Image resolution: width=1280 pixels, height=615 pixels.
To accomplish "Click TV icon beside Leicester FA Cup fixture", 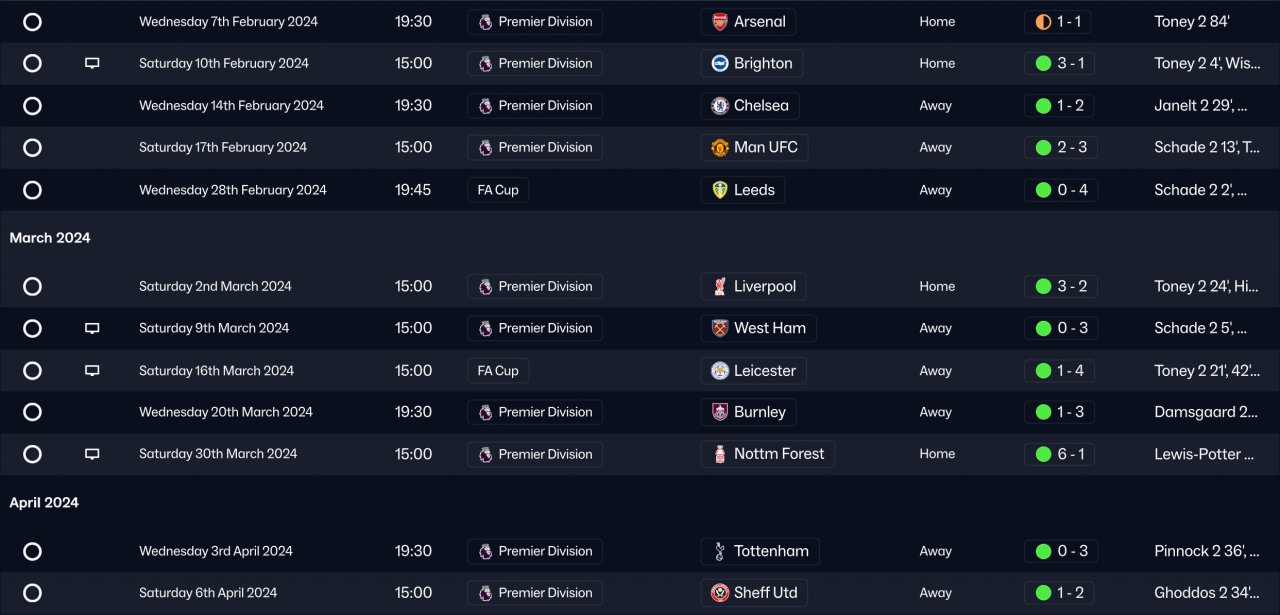I will point(92,371).
